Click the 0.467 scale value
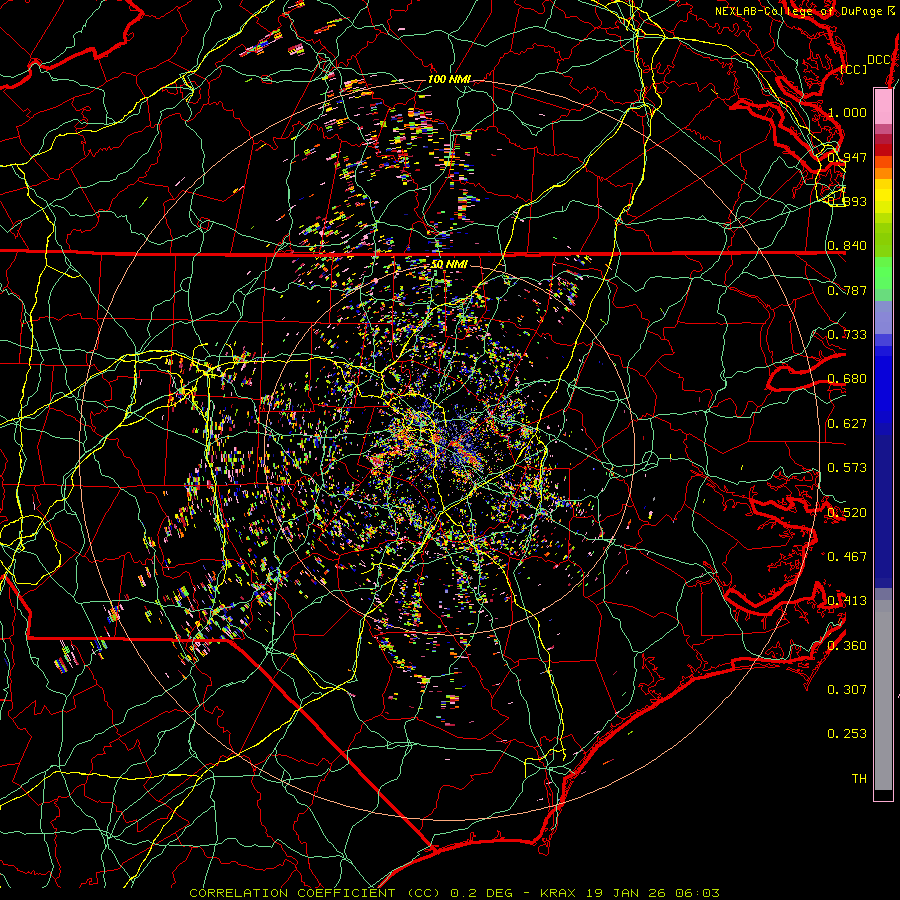 (x=847, y=557)
